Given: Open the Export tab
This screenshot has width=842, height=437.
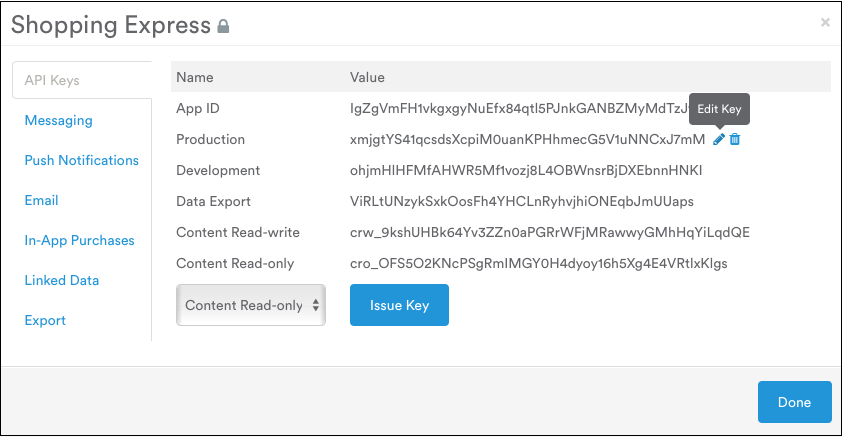Looking at the screenshot, I should 45,321.
